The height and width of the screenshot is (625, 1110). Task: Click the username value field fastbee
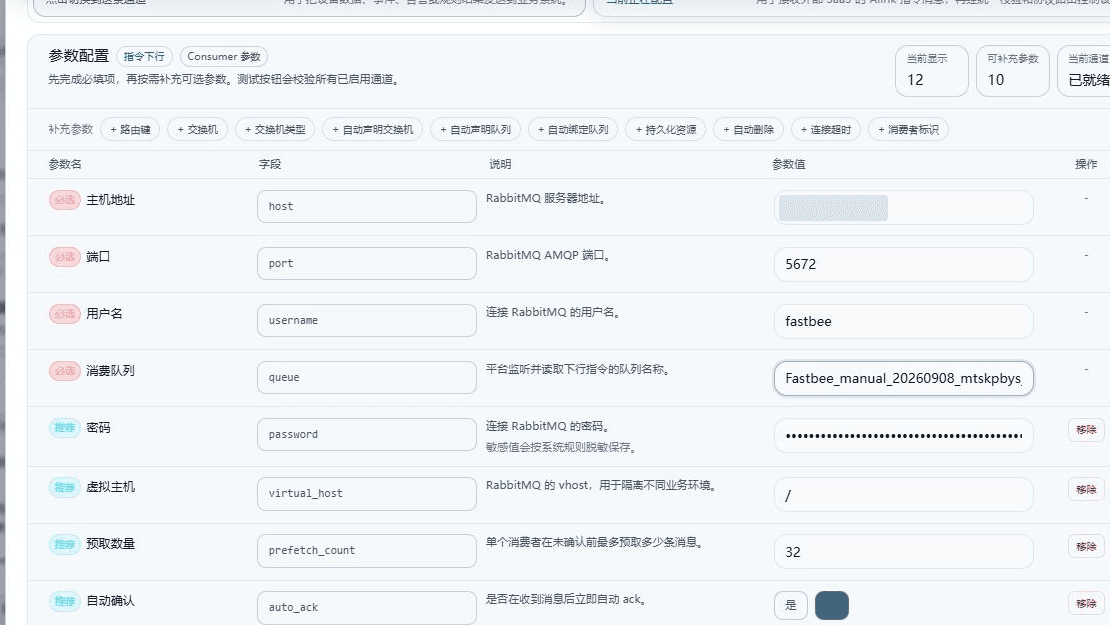[x=904, y=321]
